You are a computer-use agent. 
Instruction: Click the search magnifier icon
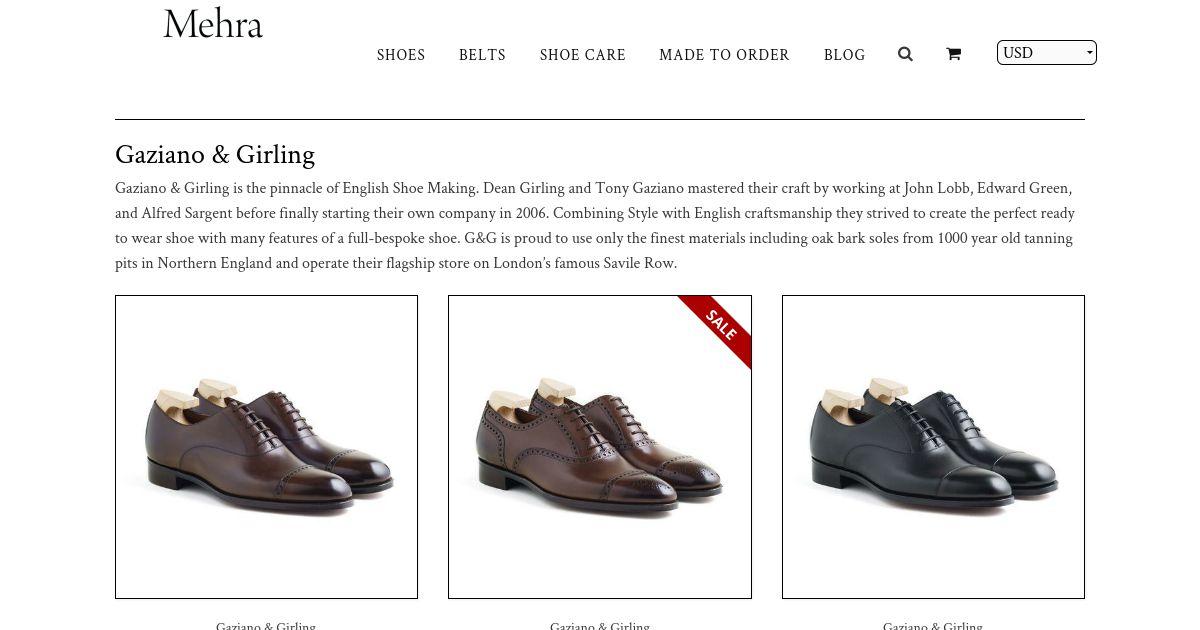coord(905,54)
